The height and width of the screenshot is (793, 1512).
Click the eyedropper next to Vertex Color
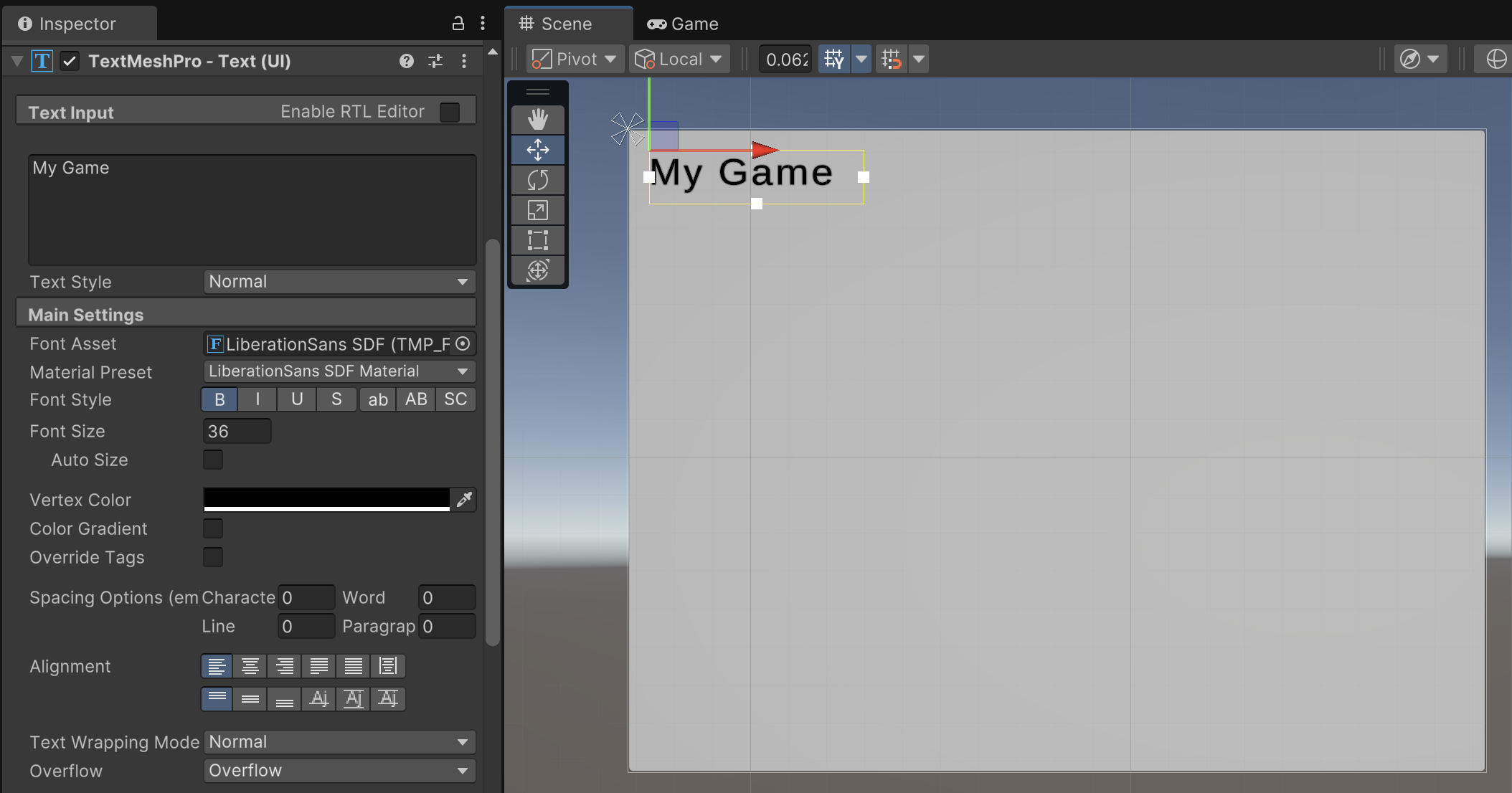(464, 499)
